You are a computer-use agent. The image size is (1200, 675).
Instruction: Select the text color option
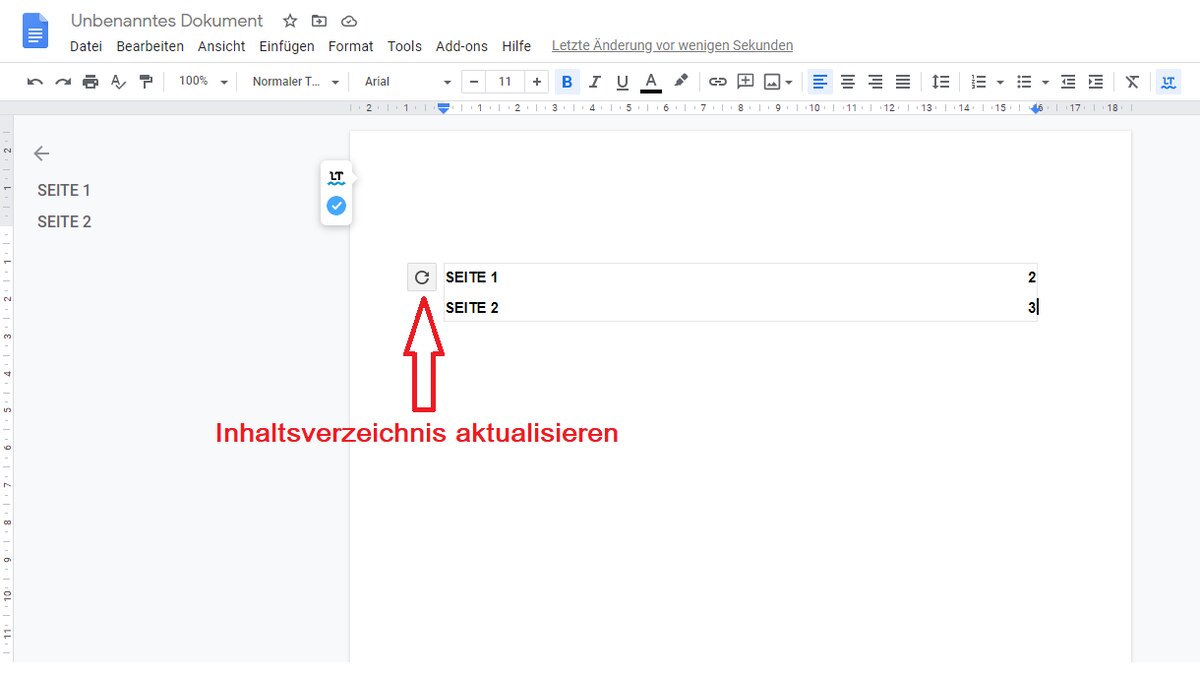coord(651,81)
